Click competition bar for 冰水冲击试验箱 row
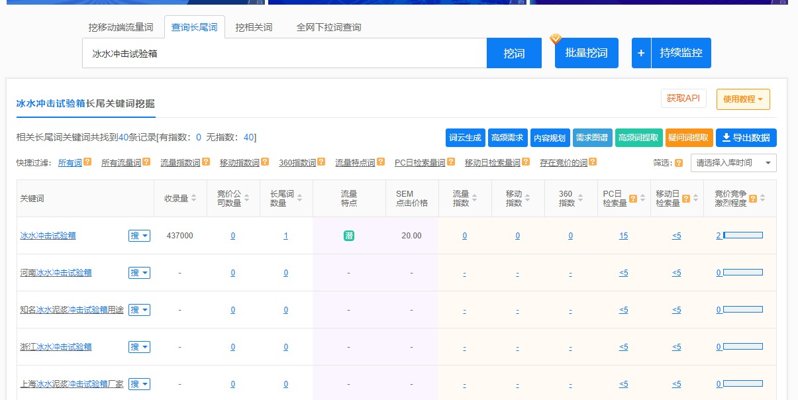 (x=743, y=236)
